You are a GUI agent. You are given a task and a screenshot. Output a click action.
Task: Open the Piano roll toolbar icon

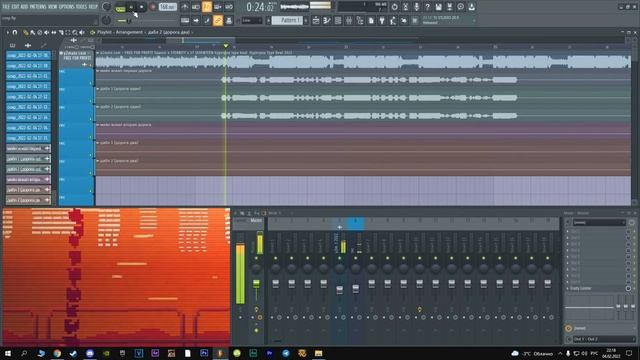coord(327,20)
